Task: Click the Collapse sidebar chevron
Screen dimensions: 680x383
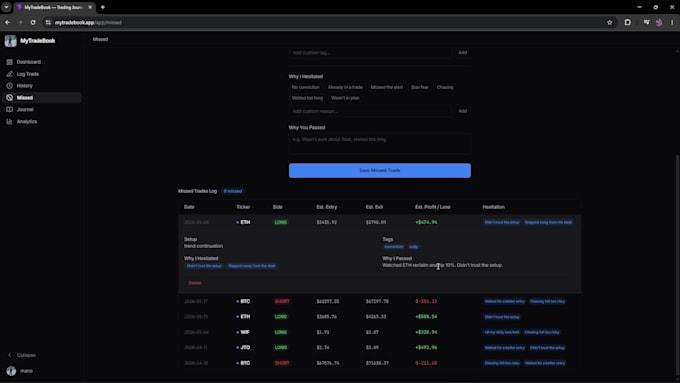Action: coord(10,355)
